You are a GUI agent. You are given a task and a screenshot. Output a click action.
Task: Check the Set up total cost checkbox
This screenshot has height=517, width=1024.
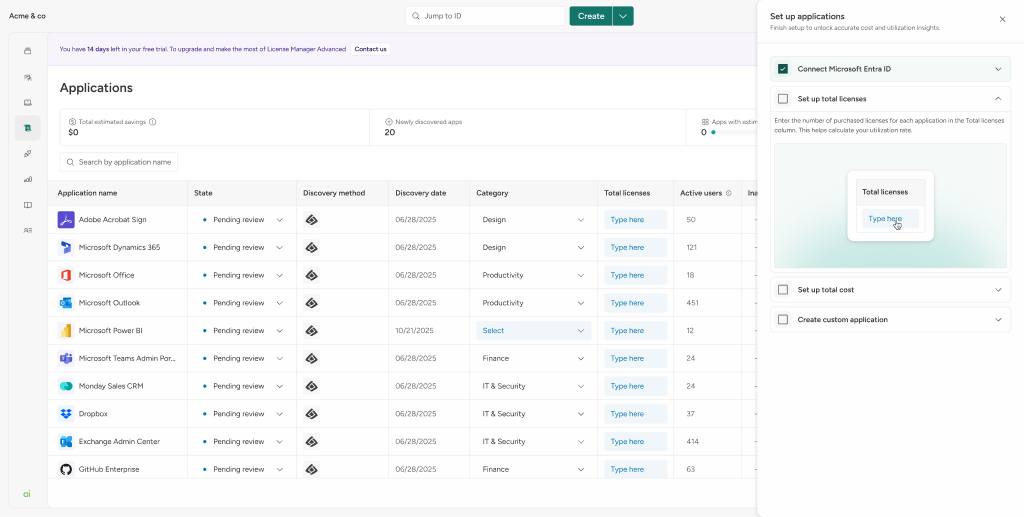(783, 290)
